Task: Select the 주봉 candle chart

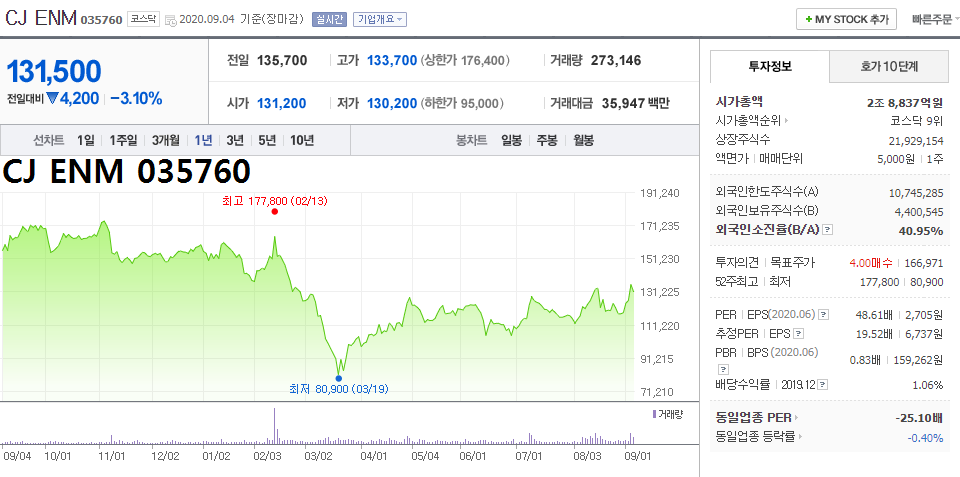Action: pyautogui.click(x=547, y=140)
